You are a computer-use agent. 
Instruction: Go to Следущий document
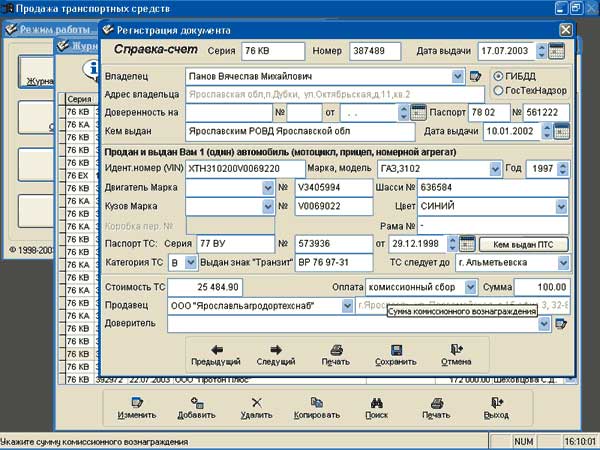(276, 355)
